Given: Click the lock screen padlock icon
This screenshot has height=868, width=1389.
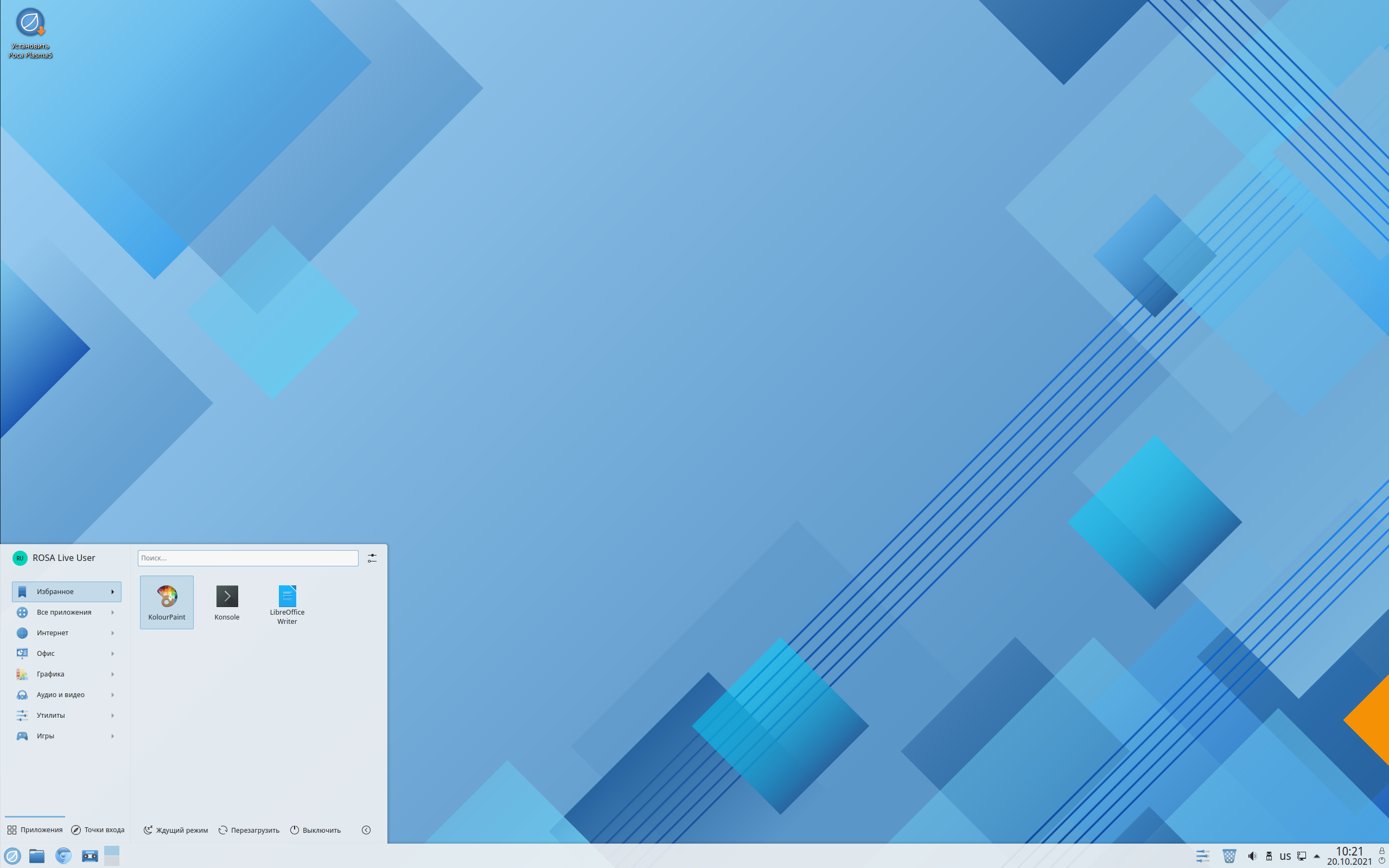Looking at the screenshot, I should pyautogui.click(x=1381, y=850).
